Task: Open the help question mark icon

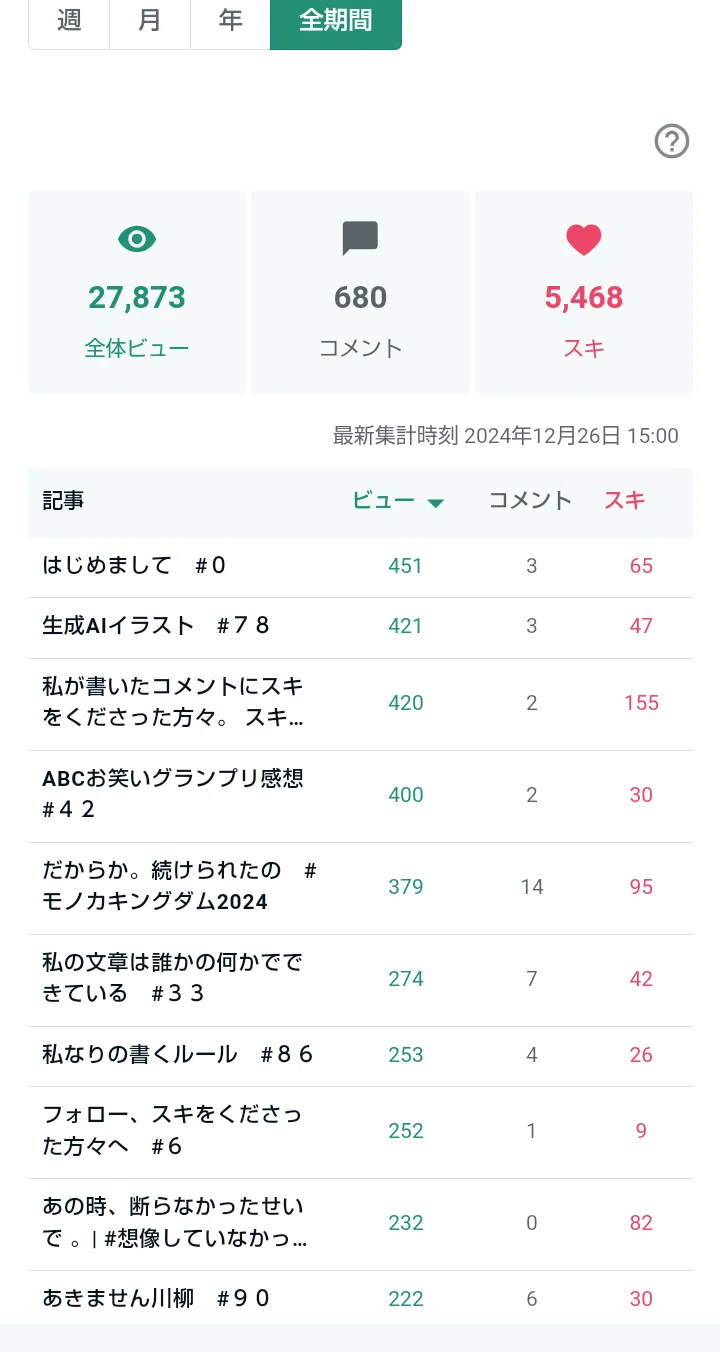Action: point(672,141)
